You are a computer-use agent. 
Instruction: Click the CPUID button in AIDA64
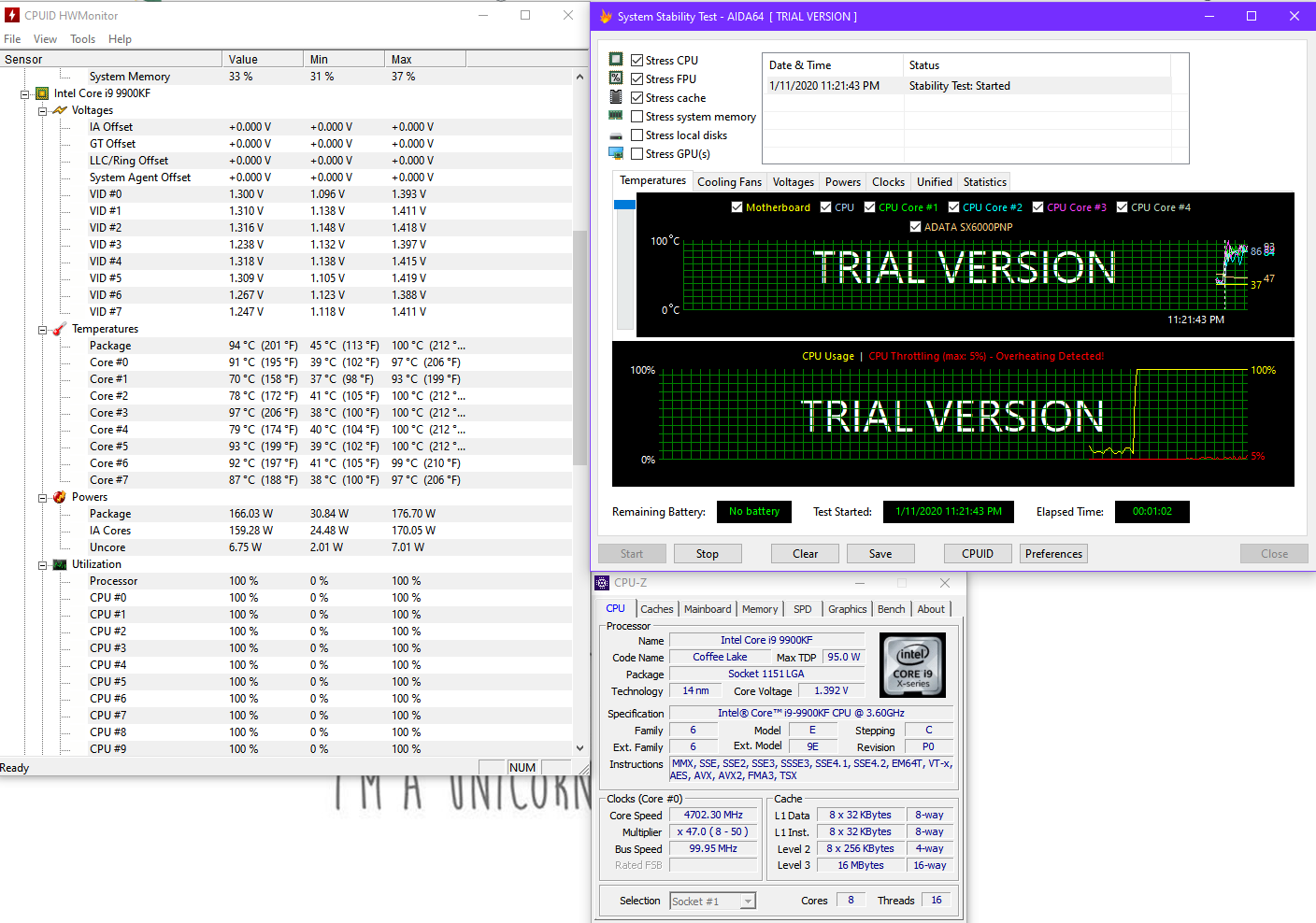[x=978, y=554]
